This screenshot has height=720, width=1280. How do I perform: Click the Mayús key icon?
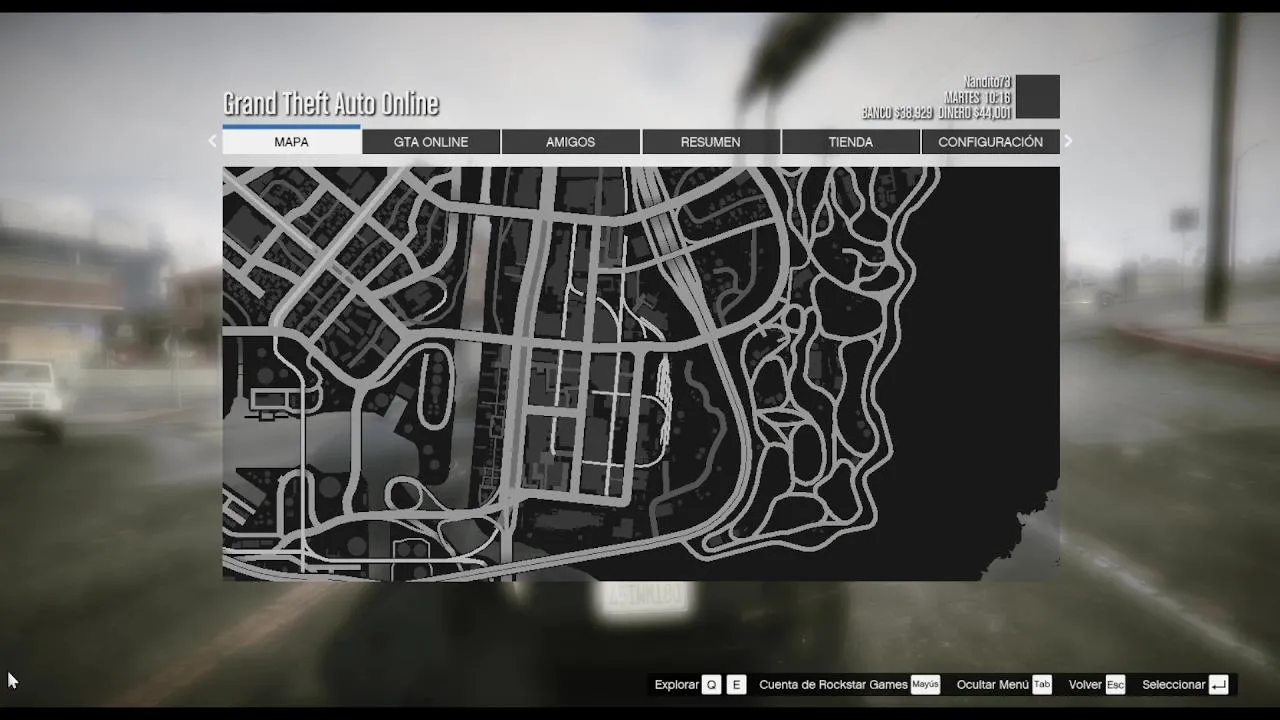926,685
